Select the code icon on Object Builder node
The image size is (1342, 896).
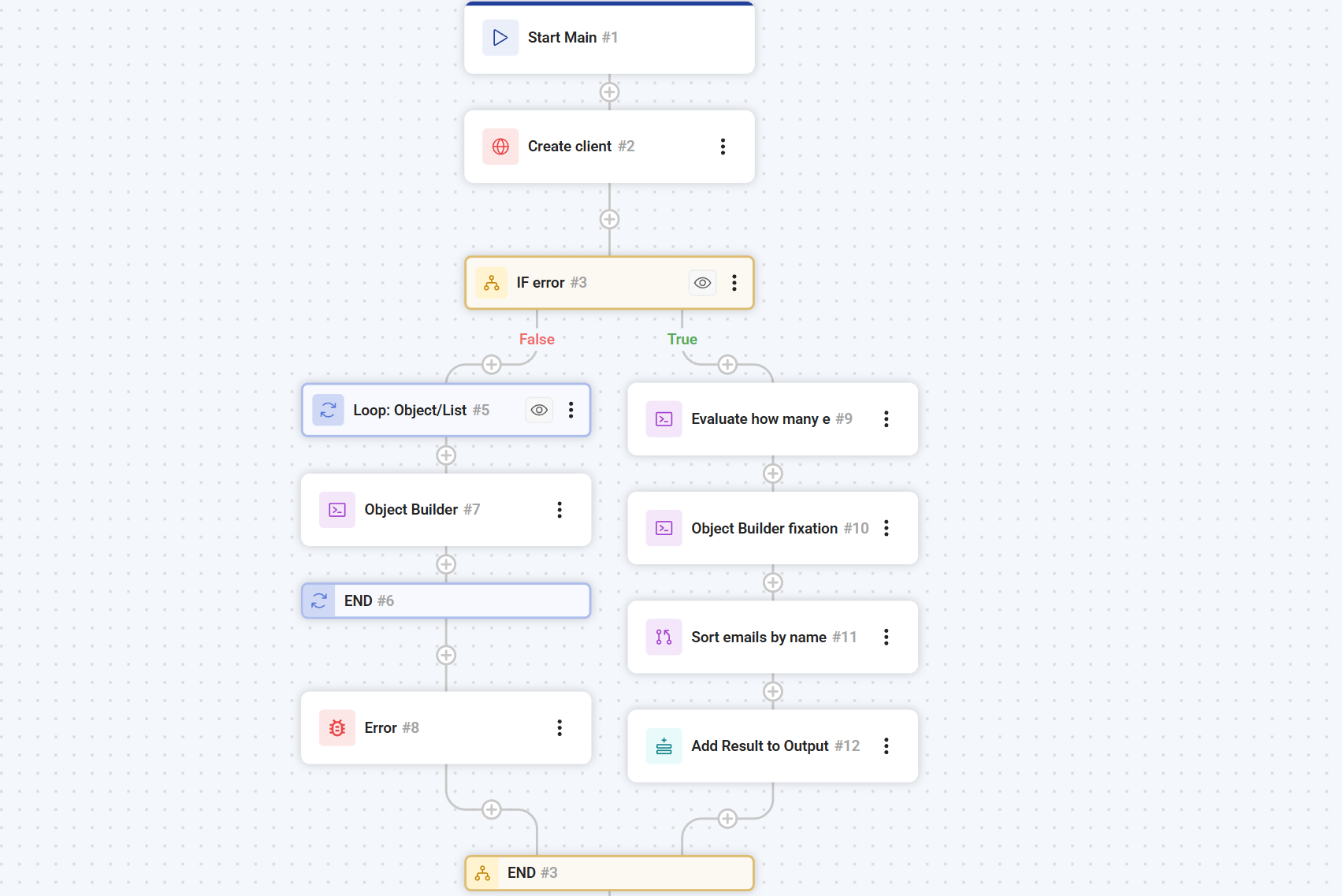click(x=336, y=510)
